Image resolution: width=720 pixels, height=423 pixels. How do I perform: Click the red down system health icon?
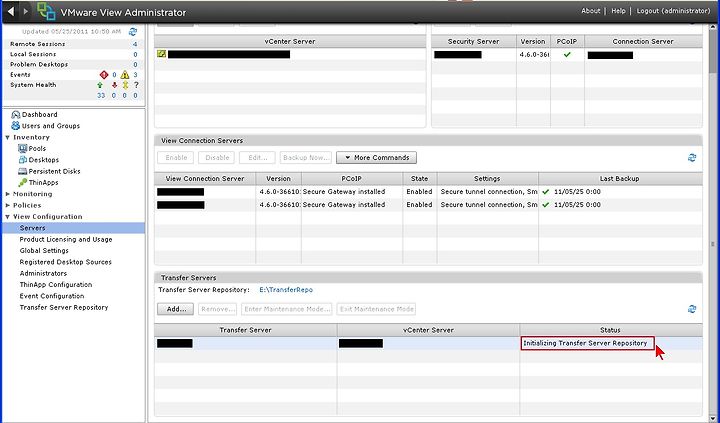(x=114, y=85)
